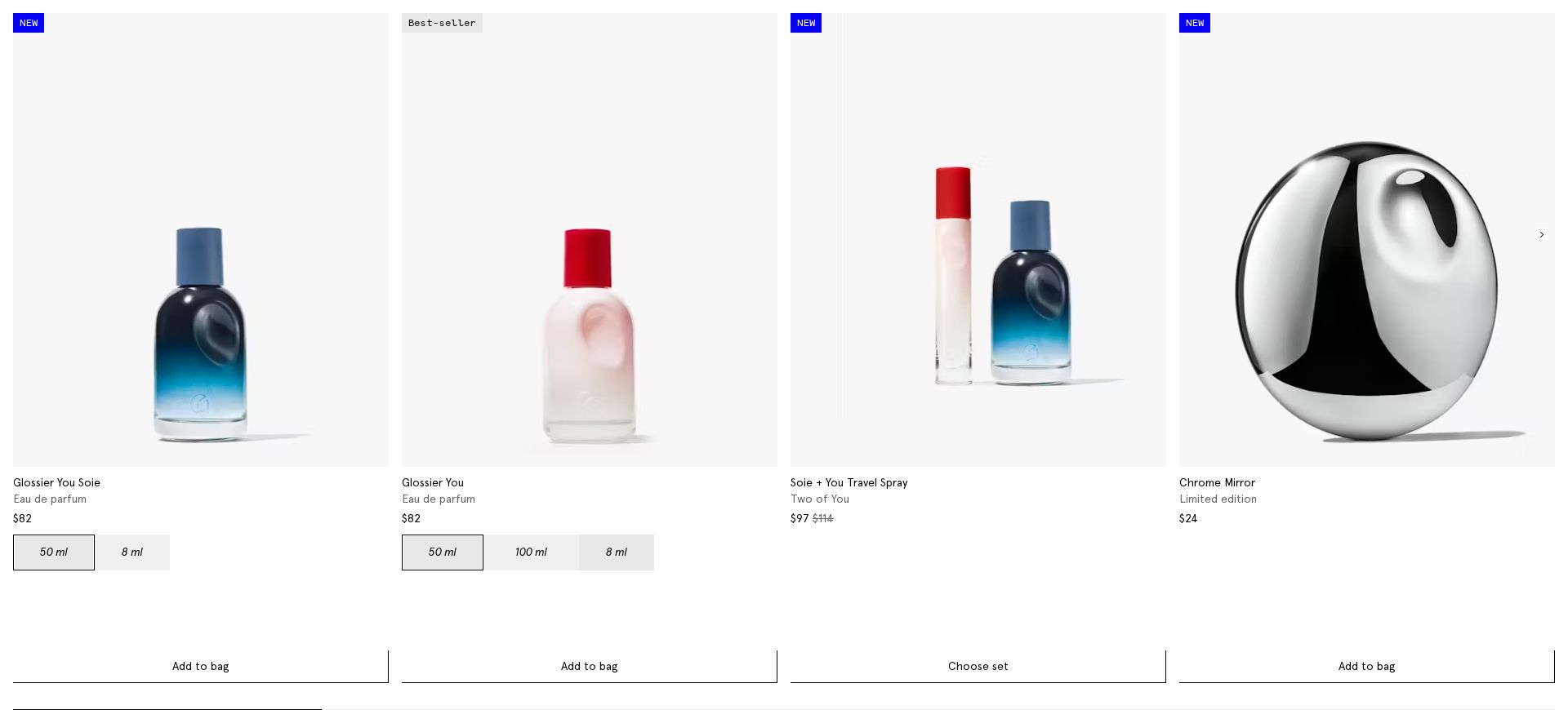Open the Glossier You Soie product page

point(56,482)
